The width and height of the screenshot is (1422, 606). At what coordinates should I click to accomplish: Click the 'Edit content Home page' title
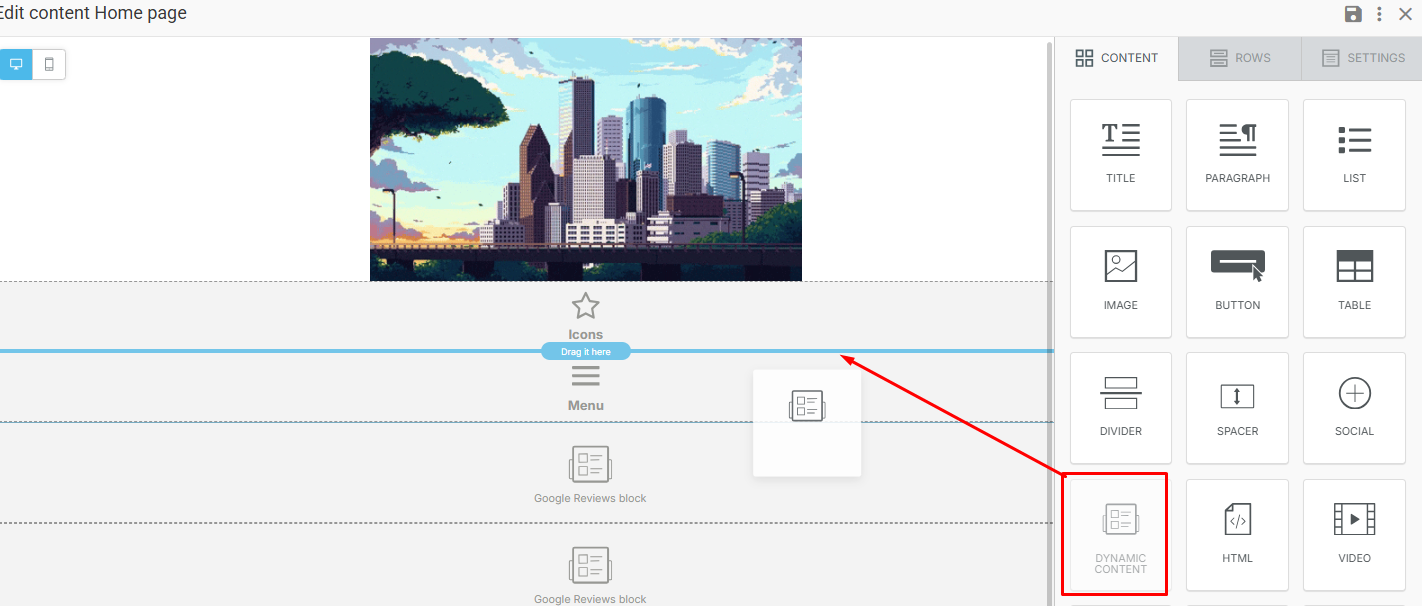[92, 14]
